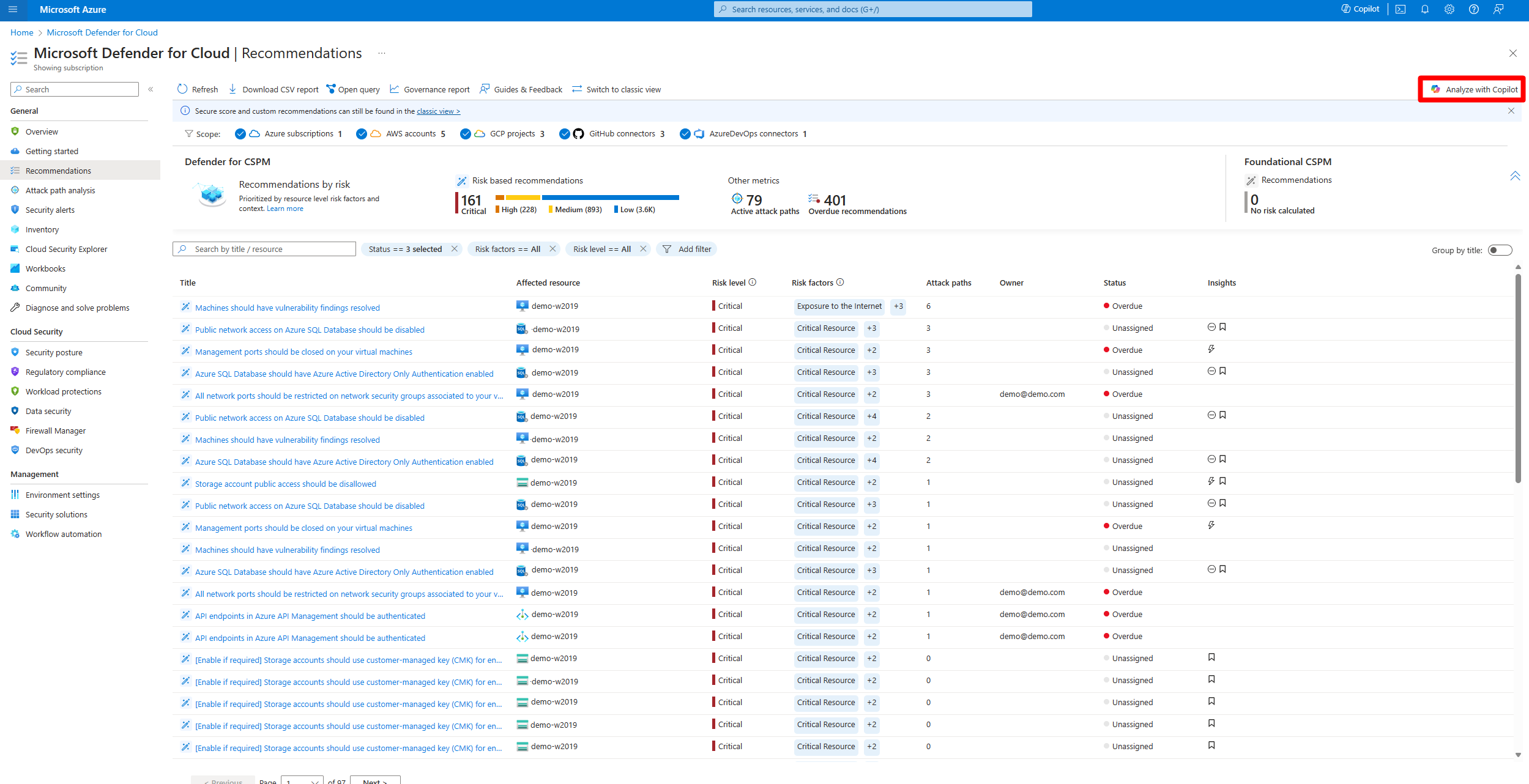
Task: Open the Status == 3 selected filter
Action: point(405,249)
